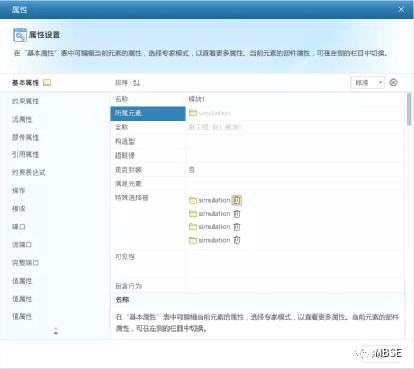Click the property table vertical scrollbar
This screenshot has height=369, width=414.
tap(409, 109)
